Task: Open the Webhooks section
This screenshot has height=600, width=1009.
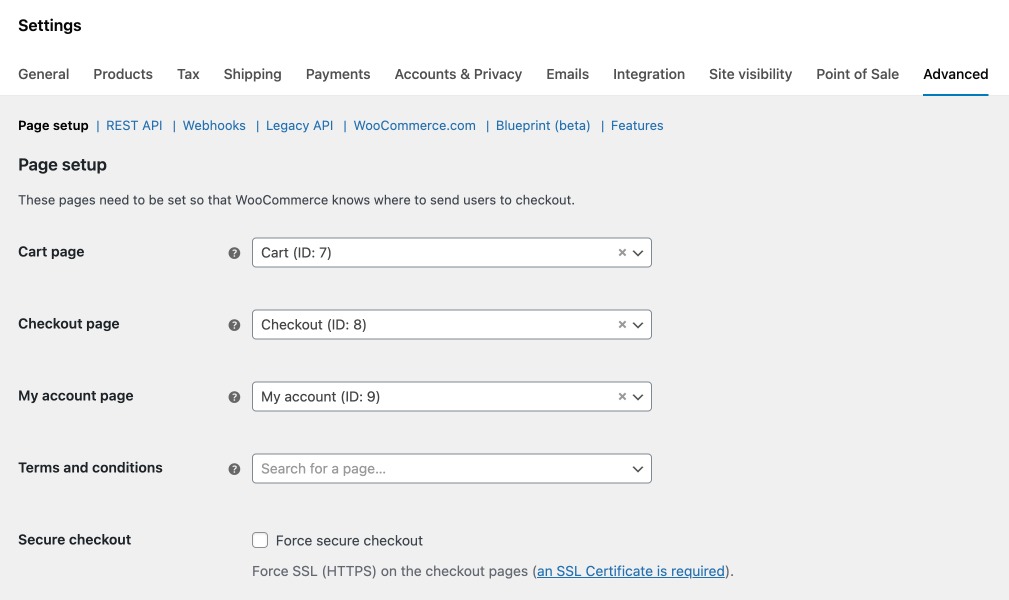Action: [x=214, y=125]
